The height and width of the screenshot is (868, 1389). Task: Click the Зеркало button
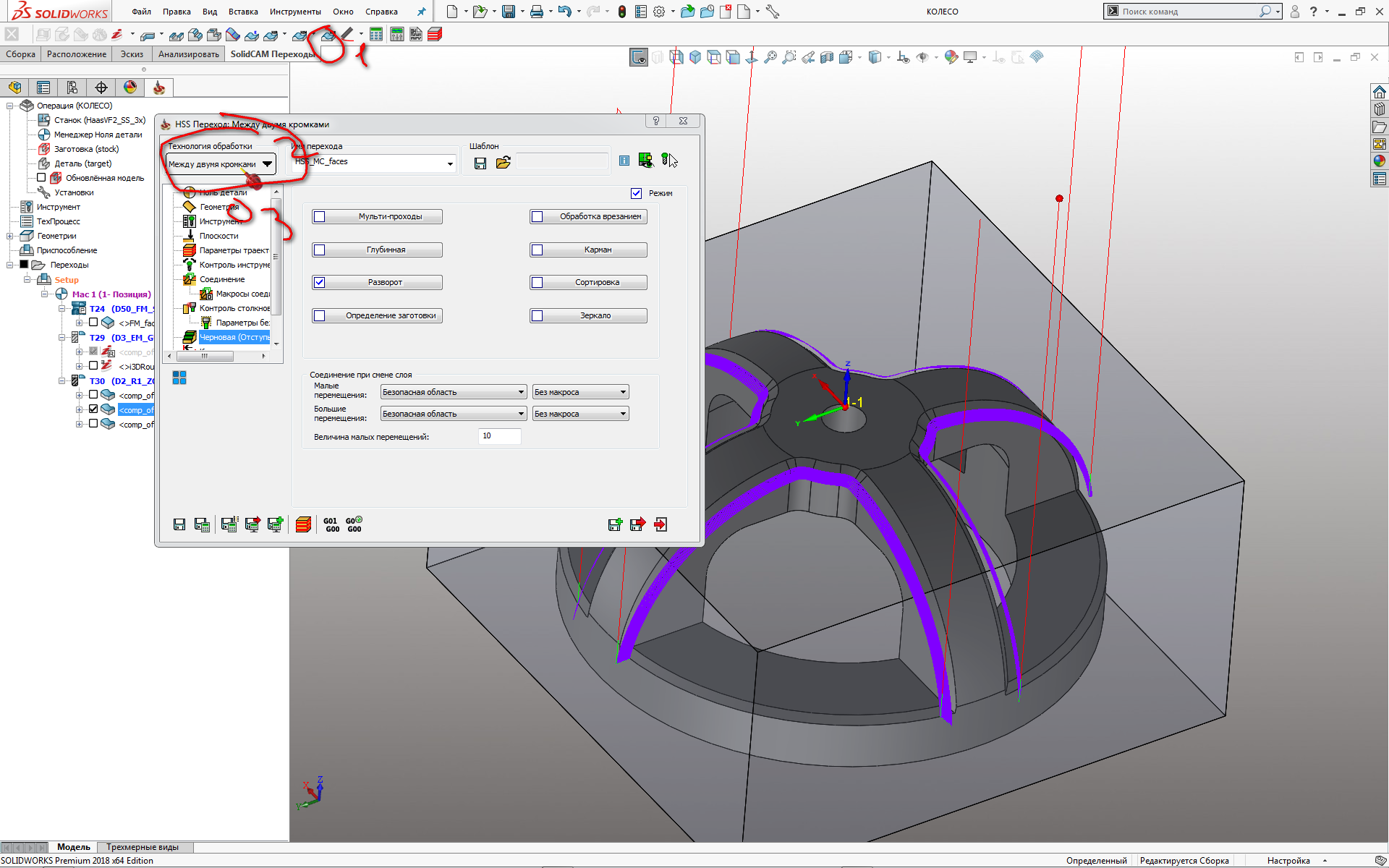pyautogui.click(x=595, y=315)
